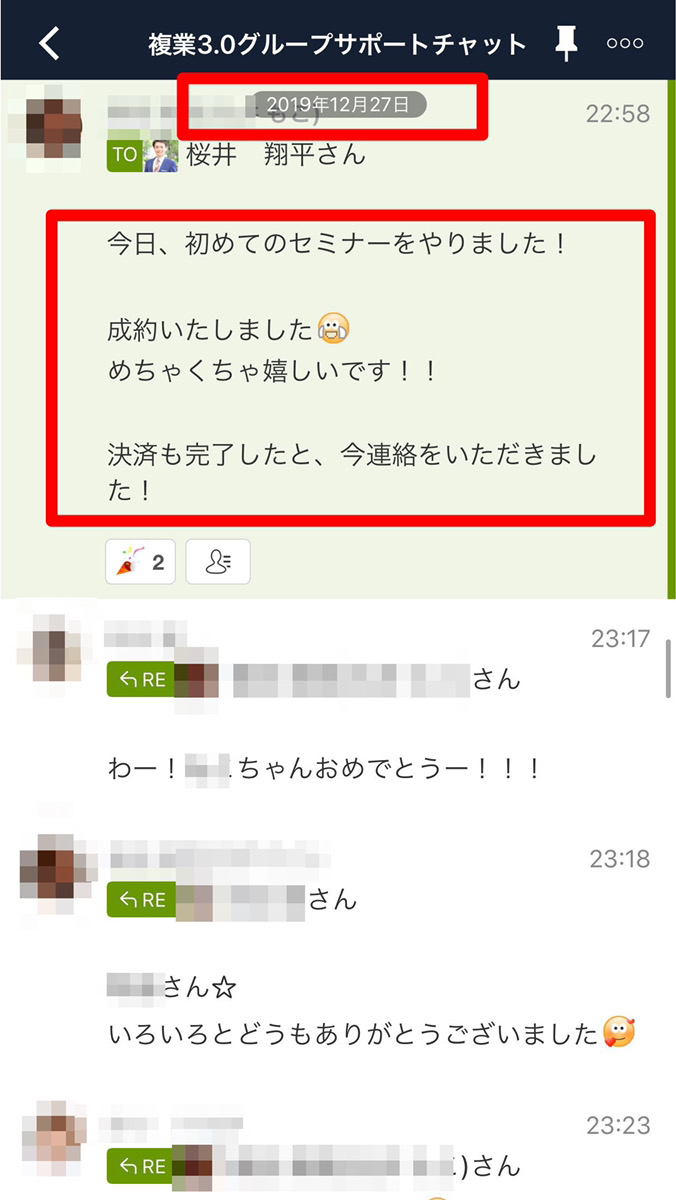676x1200 pixels.
Task: Open the pin icon in the header
Action: pyautogui.click(x=566, y=43)
